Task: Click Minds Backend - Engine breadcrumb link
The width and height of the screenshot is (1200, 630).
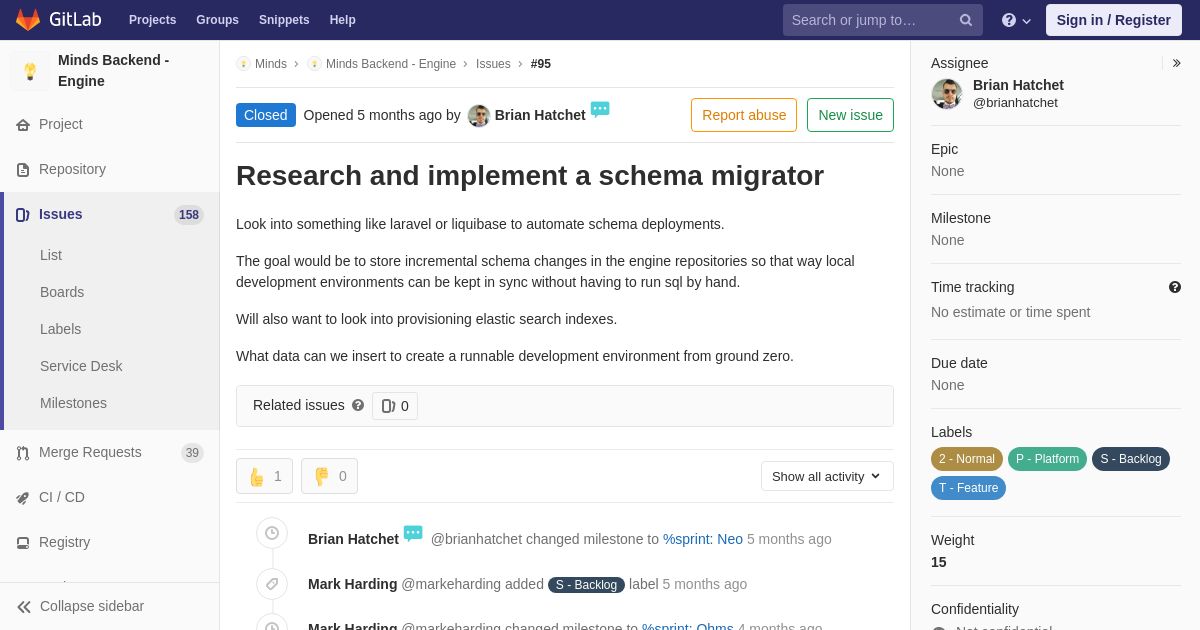Action: (x=391, y=64)
